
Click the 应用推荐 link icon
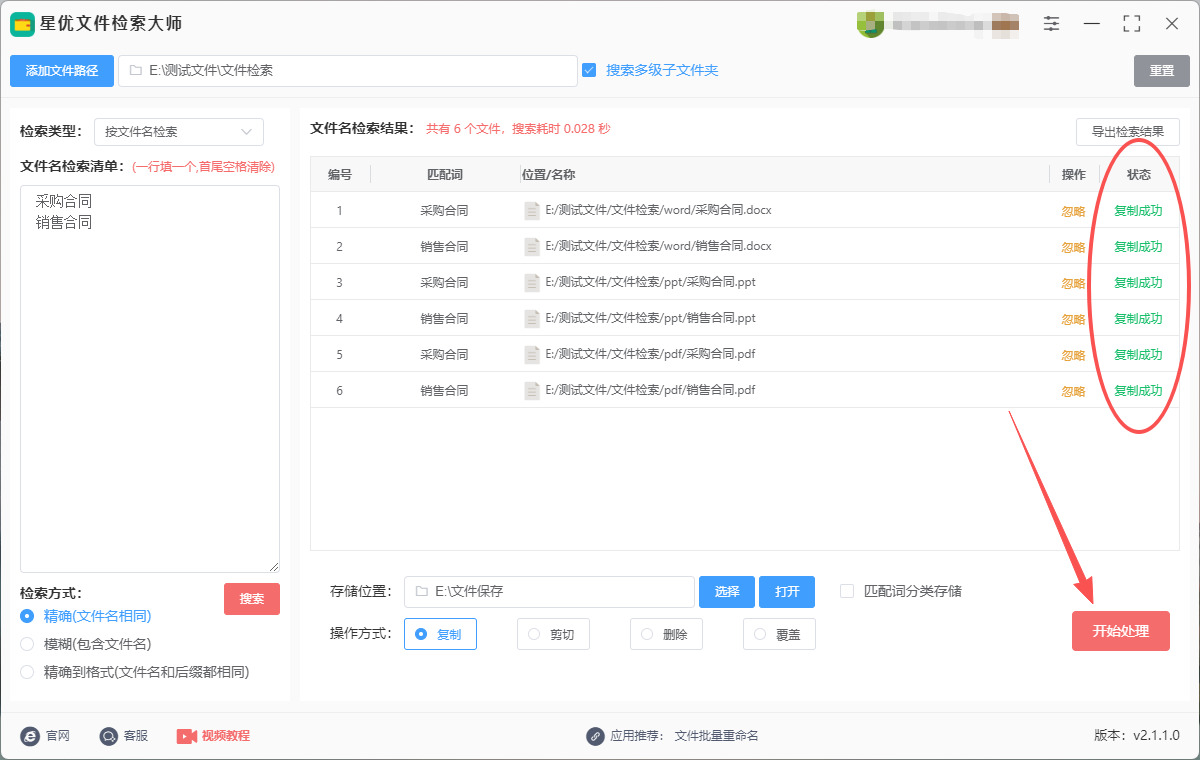click(x=595, y=736)
